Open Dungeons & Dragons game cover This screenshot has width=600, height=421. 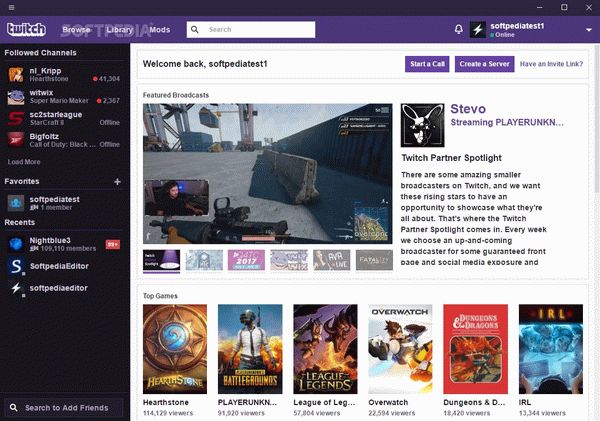pyautogui.click(x=476, y=349)
